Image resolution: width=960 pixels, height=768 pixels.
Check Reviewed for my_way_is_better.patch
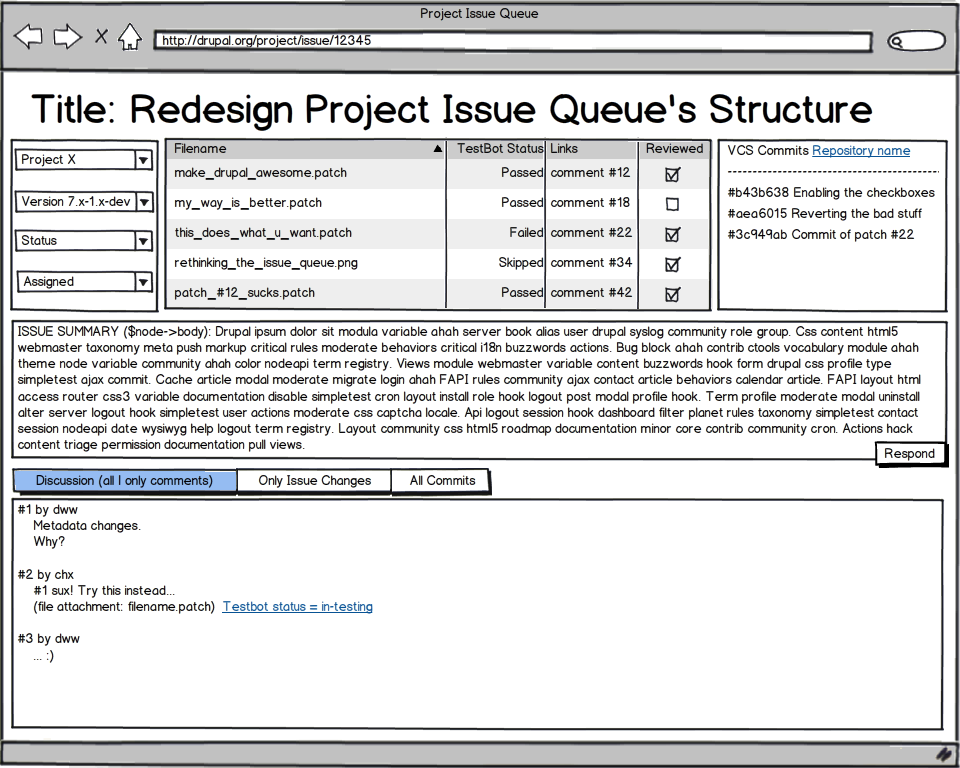(672, 204)
